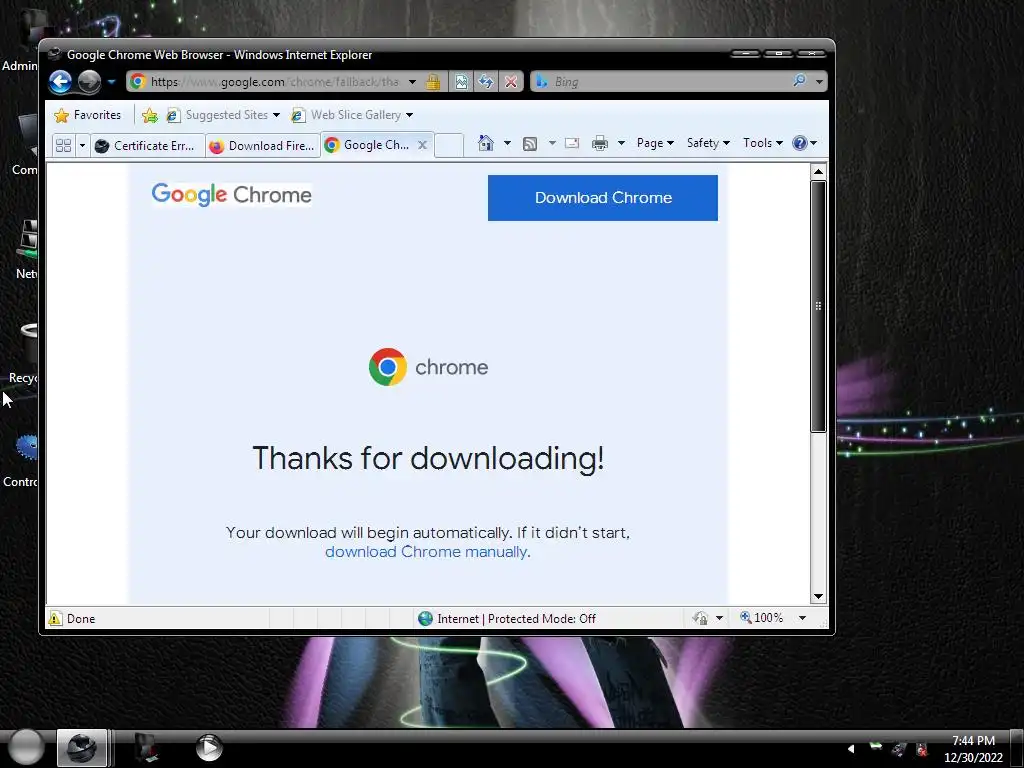Open a new blank tab
This screenshot has width=1024, height=768.
click(x=449, y=145)
